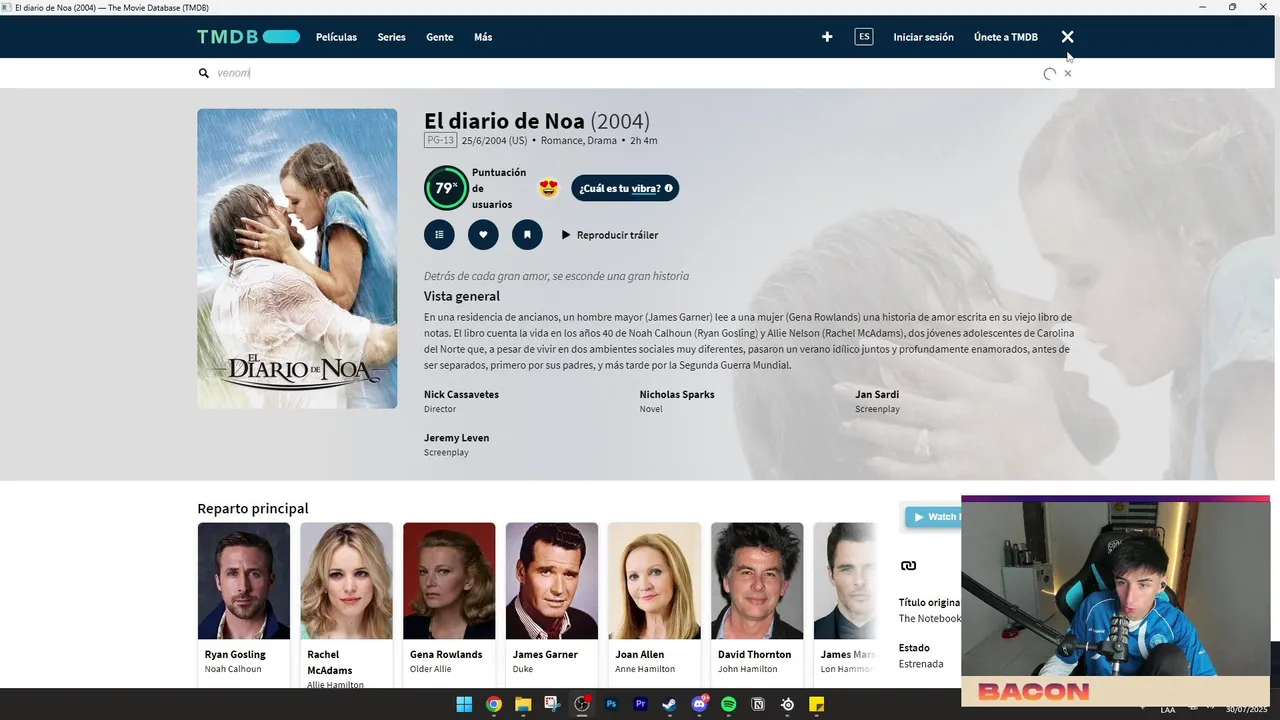1280x720 pixels.
Task: Open Discord from taskbar
Action: 699,704
